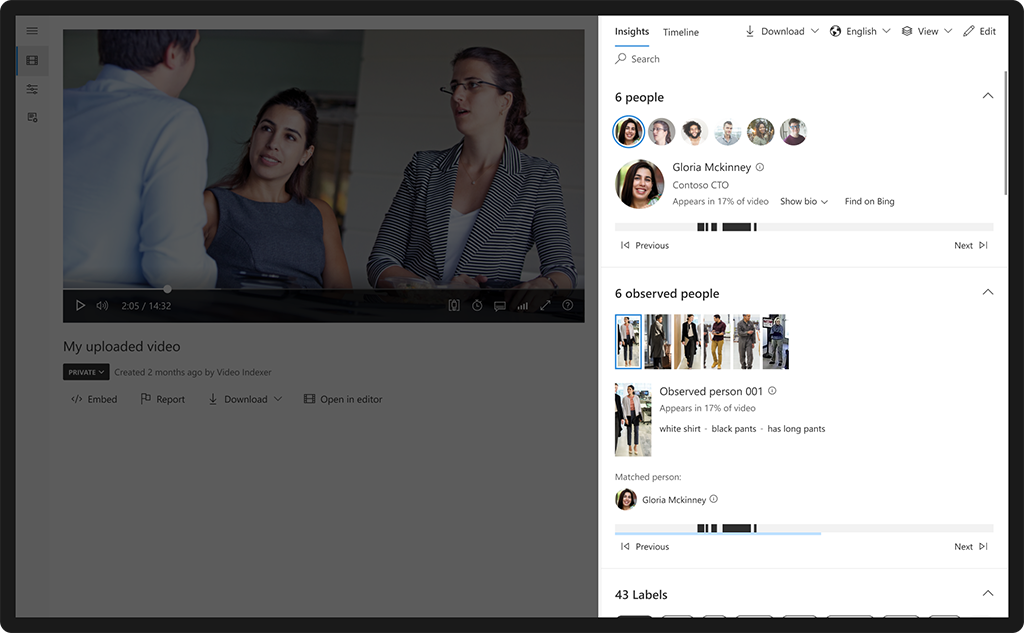Click Open in editor
The width and height of the screenshot is (1024, 633).
[349, 399]
